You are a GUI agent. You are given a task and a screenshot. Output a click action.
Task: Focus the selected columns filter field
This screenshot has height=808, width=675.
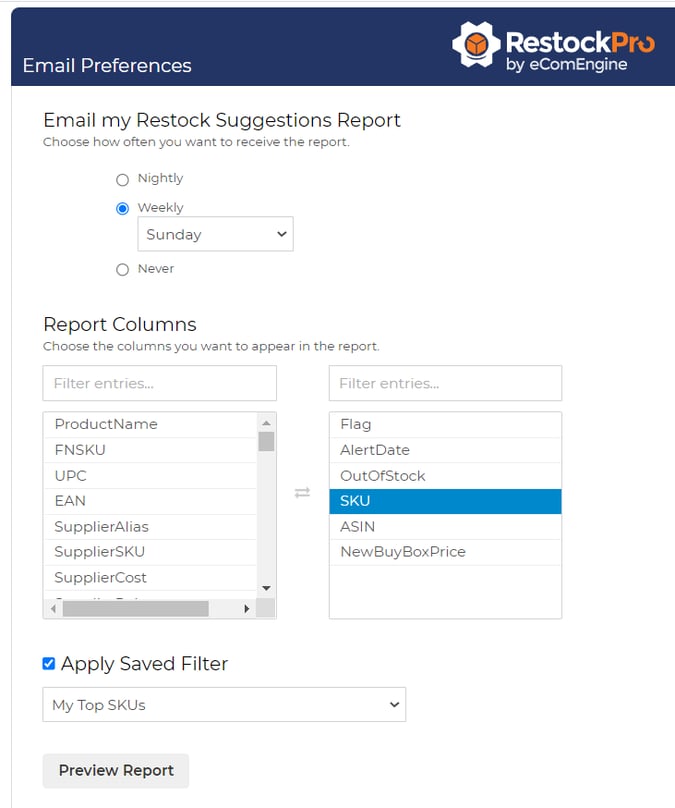(445, 383)
